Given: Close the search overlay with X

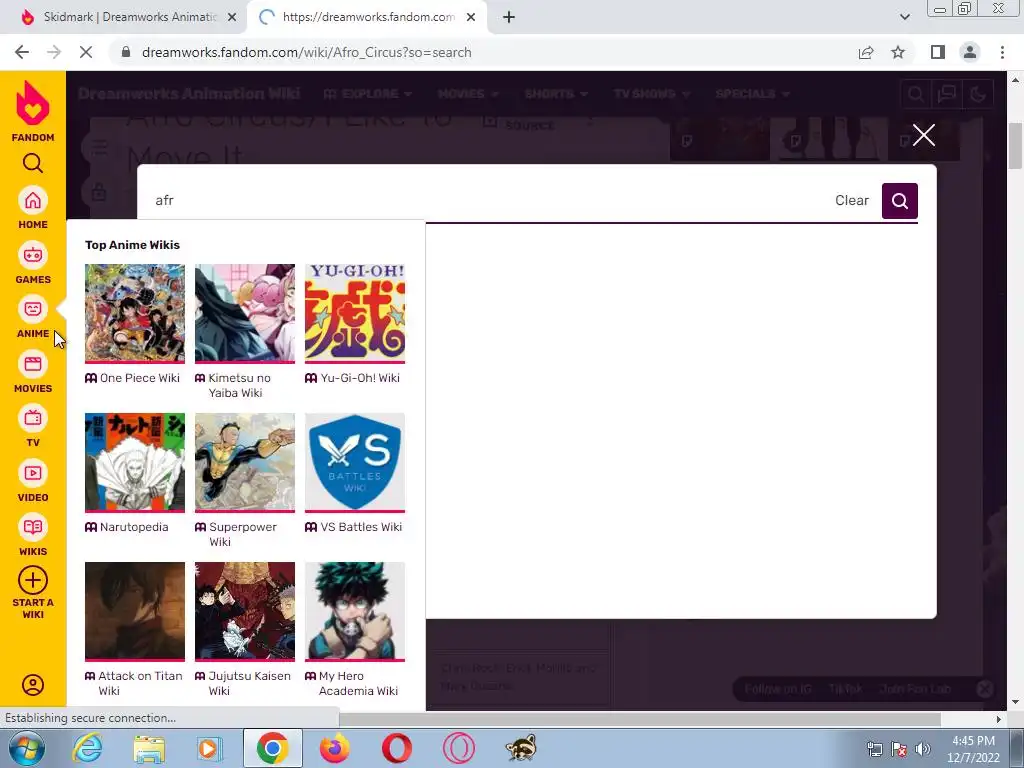Looking at the screenshot, I should [923, 135].
